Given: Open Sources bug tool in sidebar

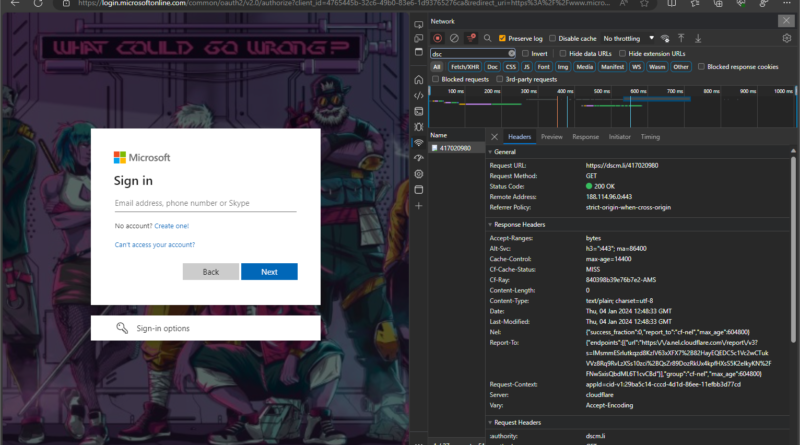Looking at the screenshot, I should pyautogui.click(x=419, y=127).
